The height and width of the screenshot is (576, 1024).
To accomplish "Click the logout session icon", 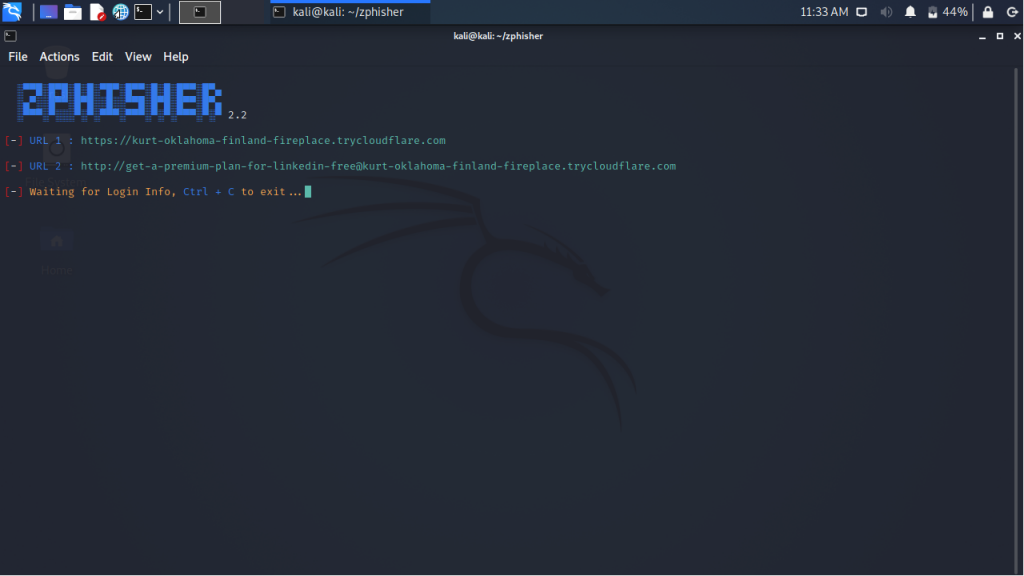I will tap(1012, 12).
